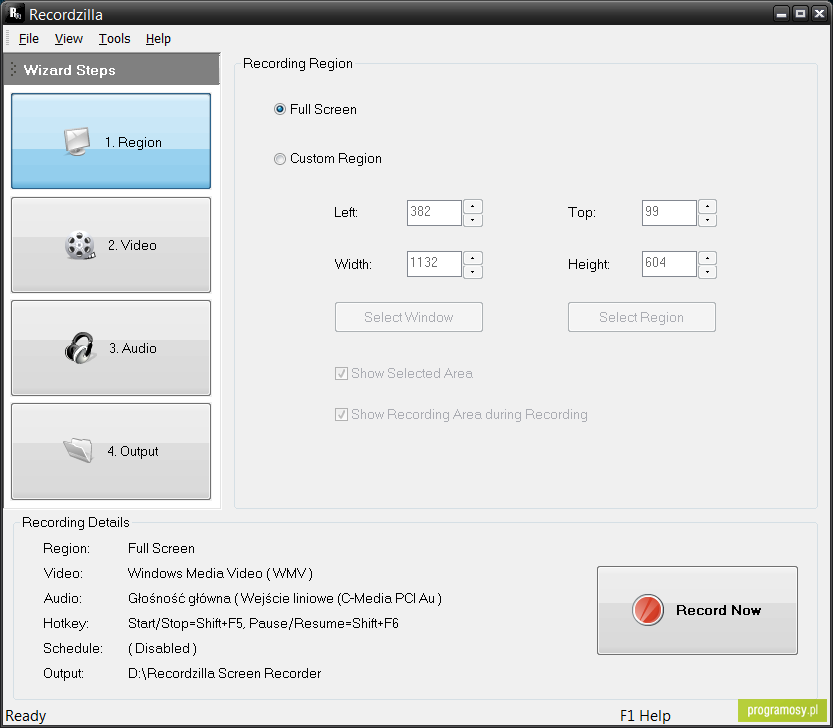Click the Ready status bar text
Viewport: 833px width, 728px height.
click(x=26, y=716)
